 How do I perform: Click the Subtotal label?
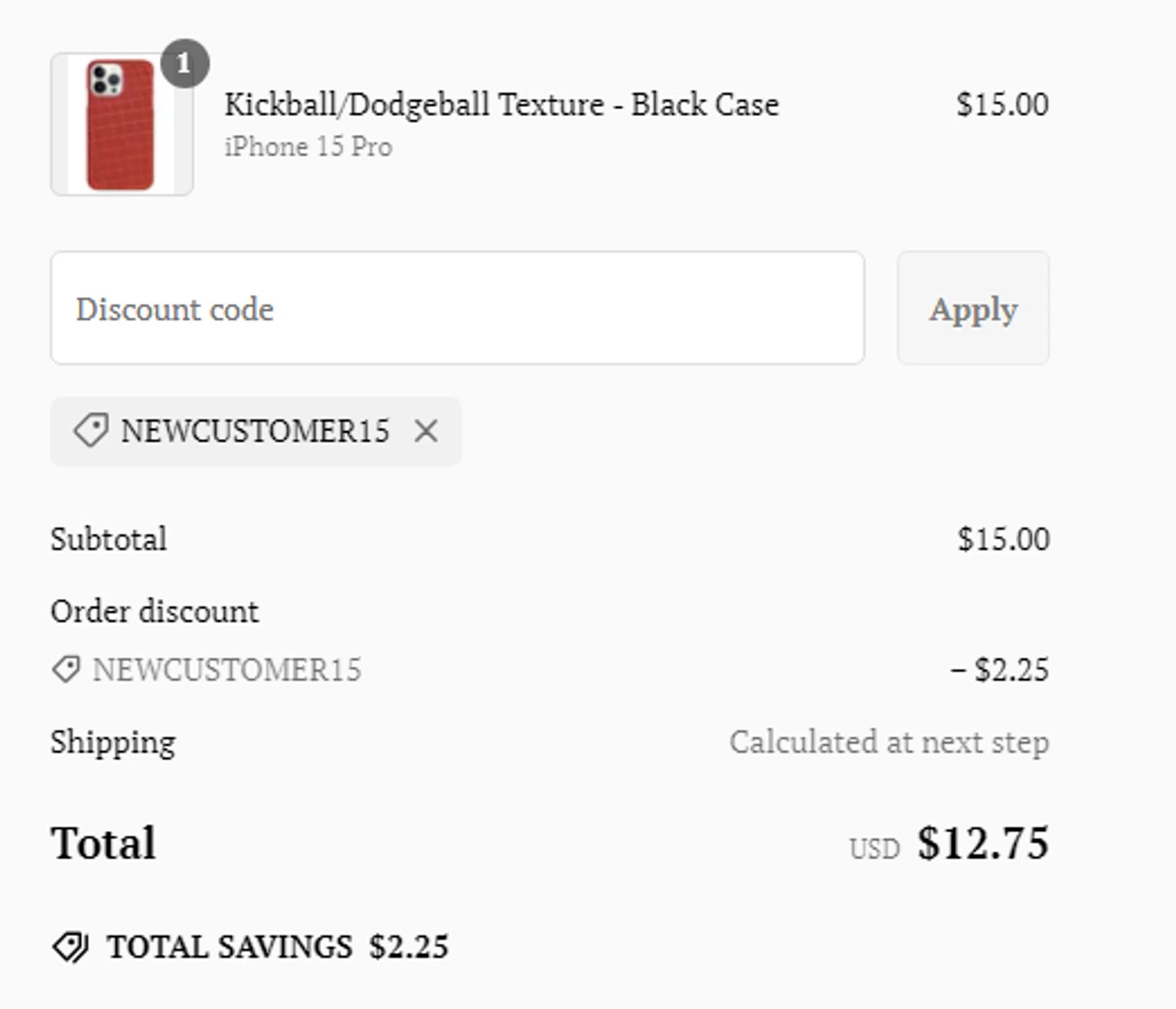(x=109, y=539)
